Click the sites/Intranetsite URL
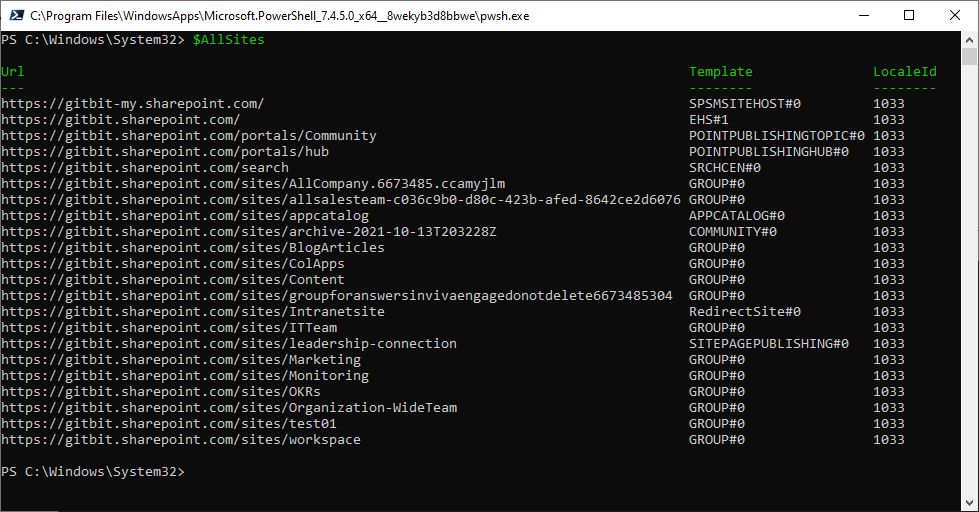The height and width of the screenshot is (512, 979). click(x=193, y=312)
